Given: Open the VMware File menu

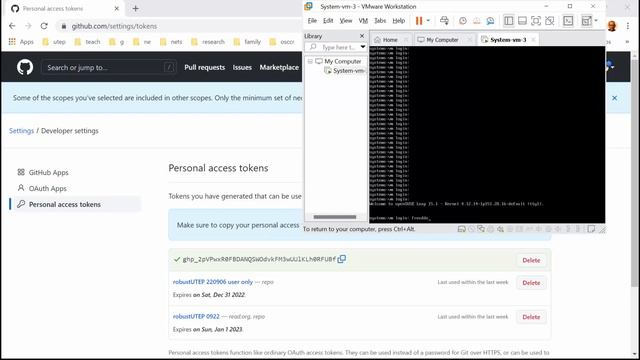Looking at the screenshot, I should pos(312,20).
